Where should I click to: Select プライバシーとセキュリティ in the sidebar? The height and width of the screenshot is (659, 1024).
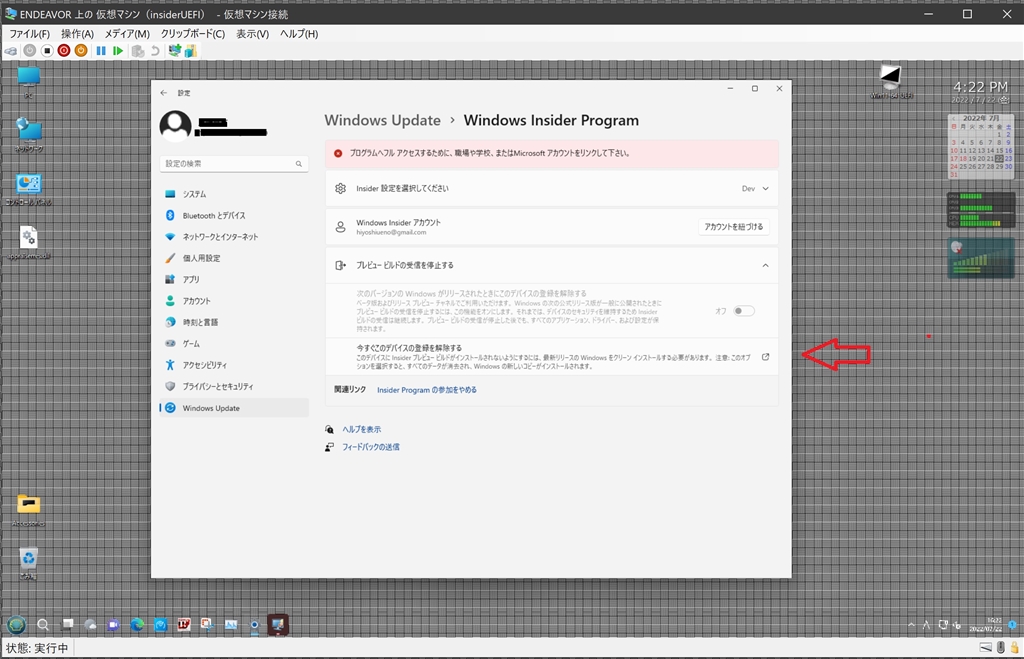tap(234, 387)
